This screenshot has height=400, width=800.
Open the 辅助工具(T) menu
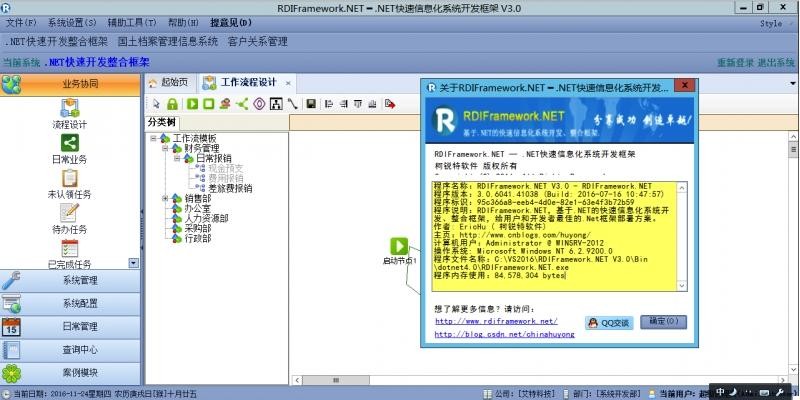[132, 23]
